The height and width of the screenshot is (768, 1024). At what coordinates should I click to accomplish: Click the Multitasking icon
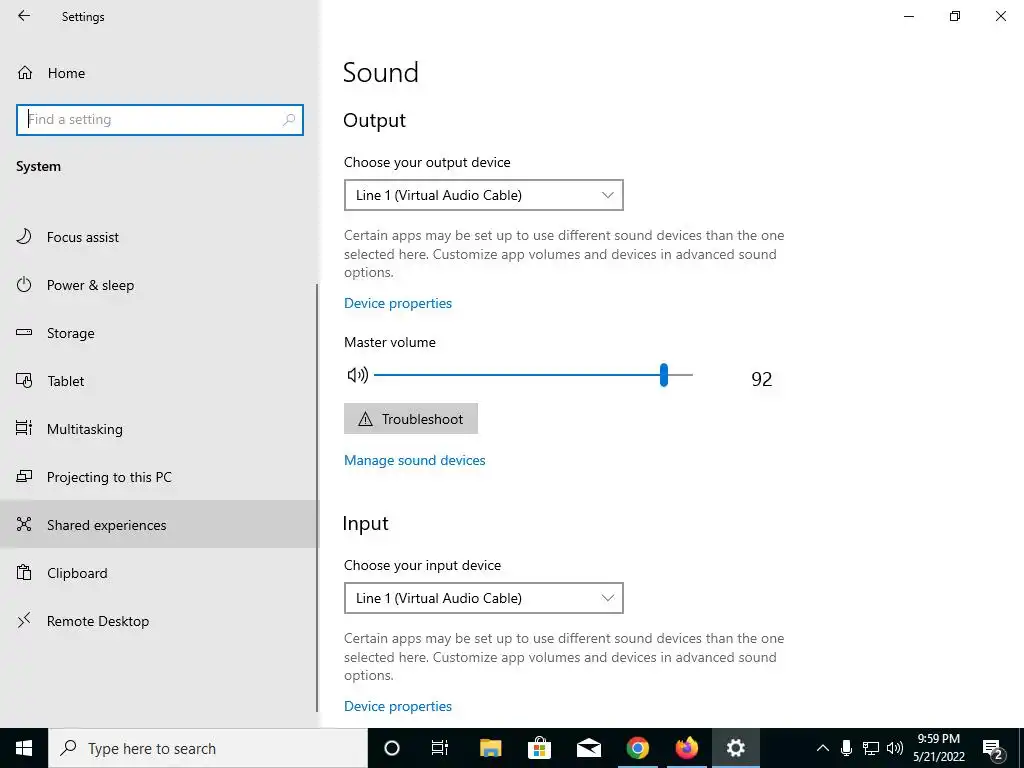[24, 428]
